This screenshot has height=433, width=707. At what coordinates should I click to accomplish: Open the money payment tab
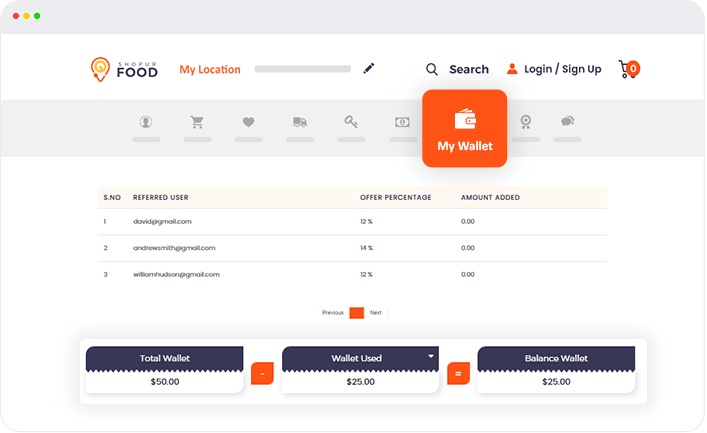click(x=403, y=122)
